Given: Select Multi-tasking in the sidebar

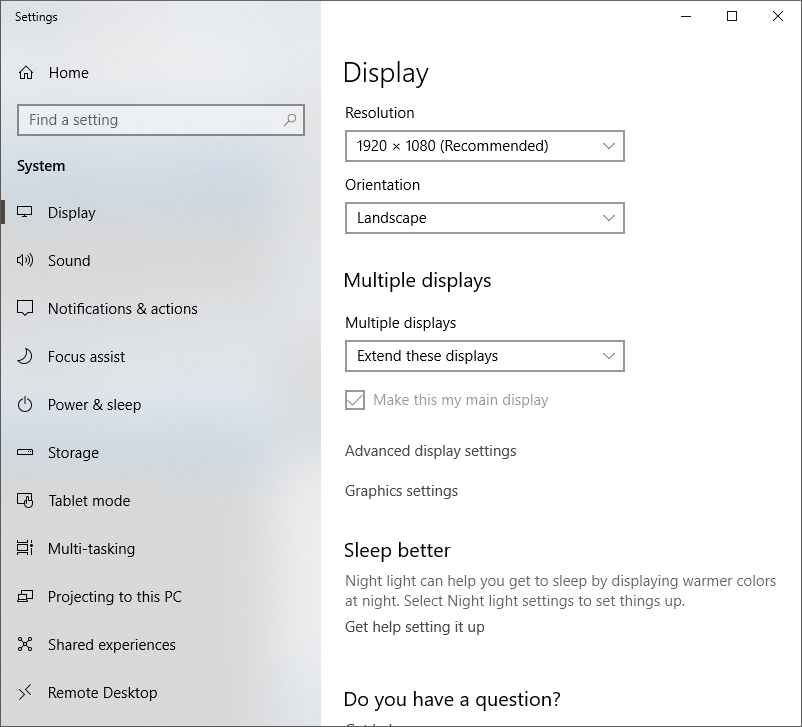Looking at the screenshot, I should point(91,549).
